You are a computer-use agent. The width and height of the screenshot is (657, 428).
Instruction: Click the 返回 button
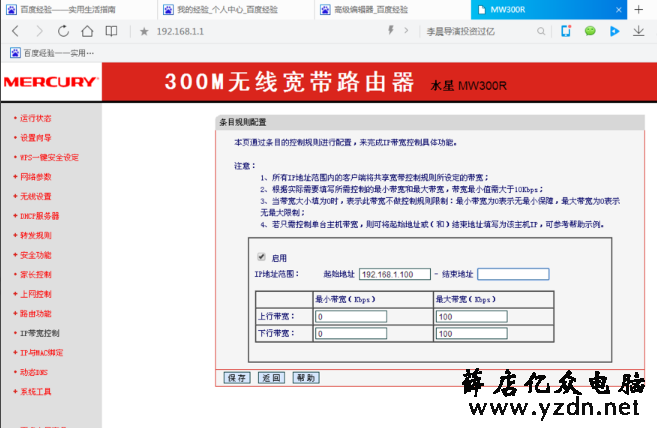pyautogui.click(x=272, y=378)
